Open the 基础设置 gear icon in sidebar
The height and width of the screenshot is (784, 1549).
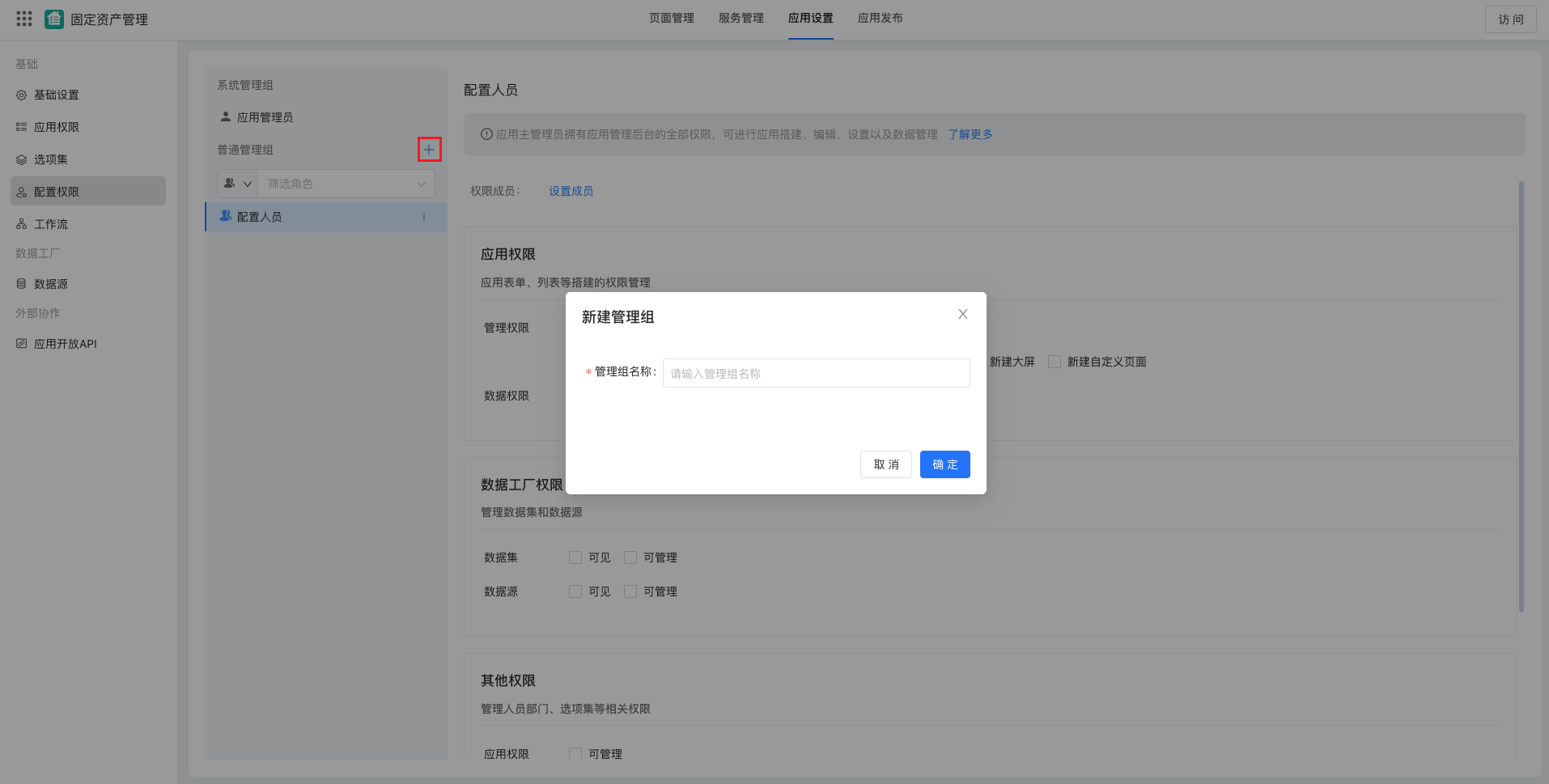click(22, 95)
